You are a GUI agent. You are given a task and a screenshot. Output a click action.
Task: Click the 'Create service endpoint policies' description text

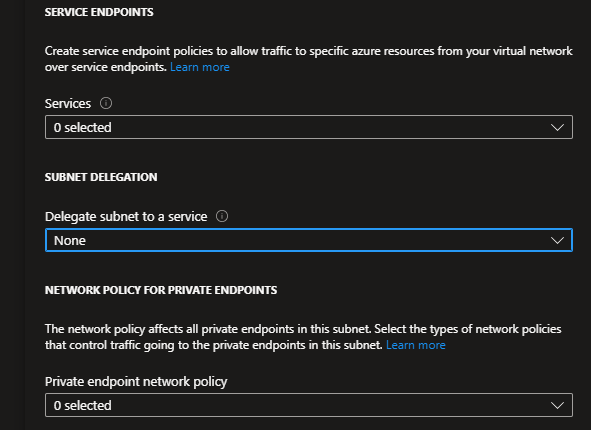point(309,59)
